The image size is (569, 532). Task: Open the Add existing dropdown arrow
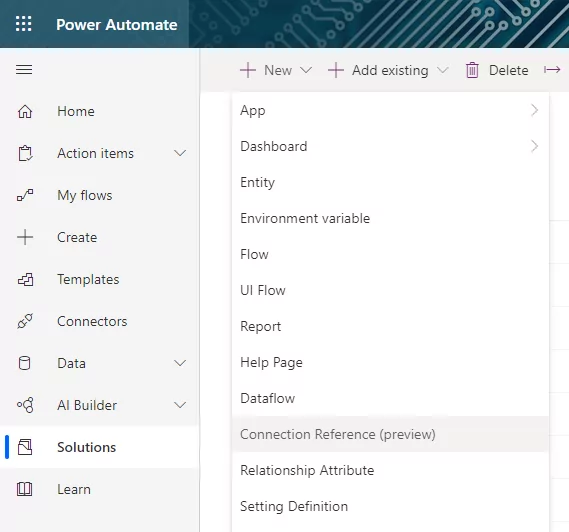(x=443, y=70)
